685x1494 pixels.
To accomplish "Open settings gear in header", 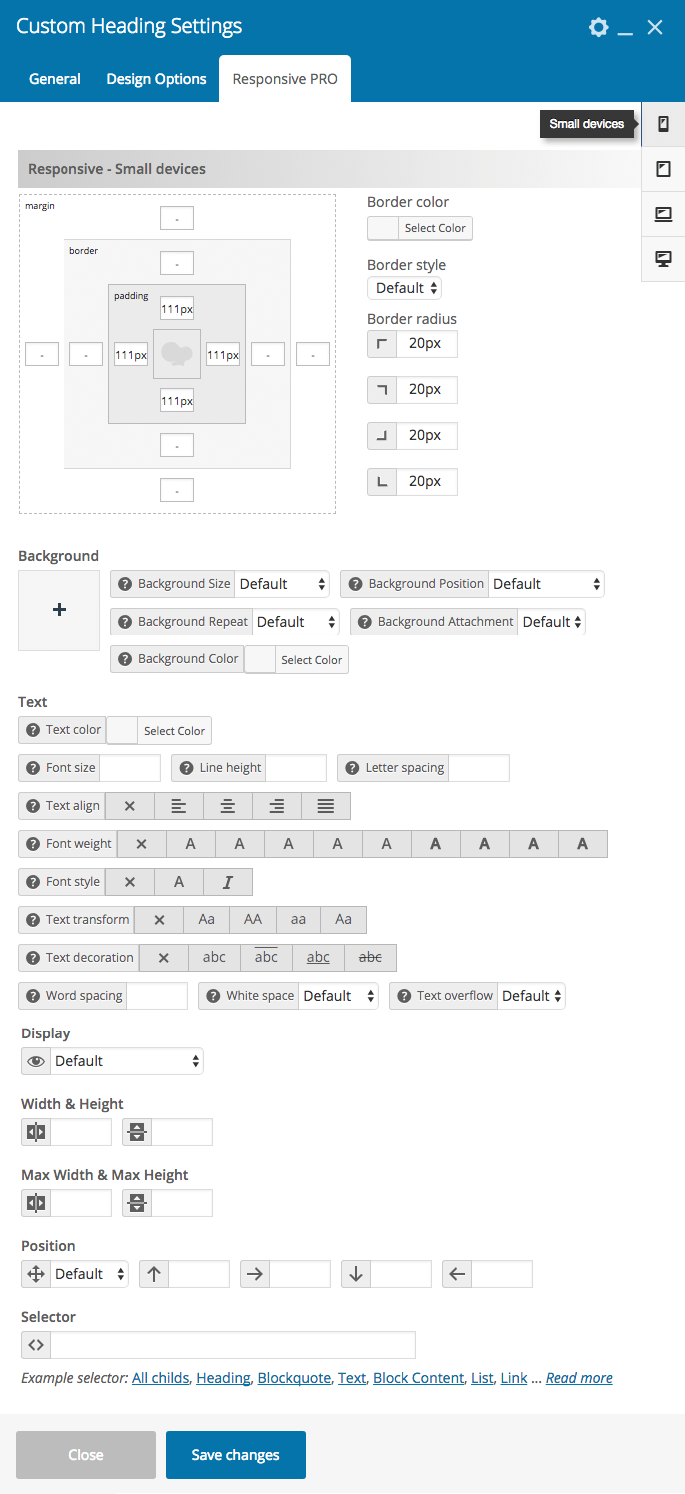I will (x=598, y=27).
